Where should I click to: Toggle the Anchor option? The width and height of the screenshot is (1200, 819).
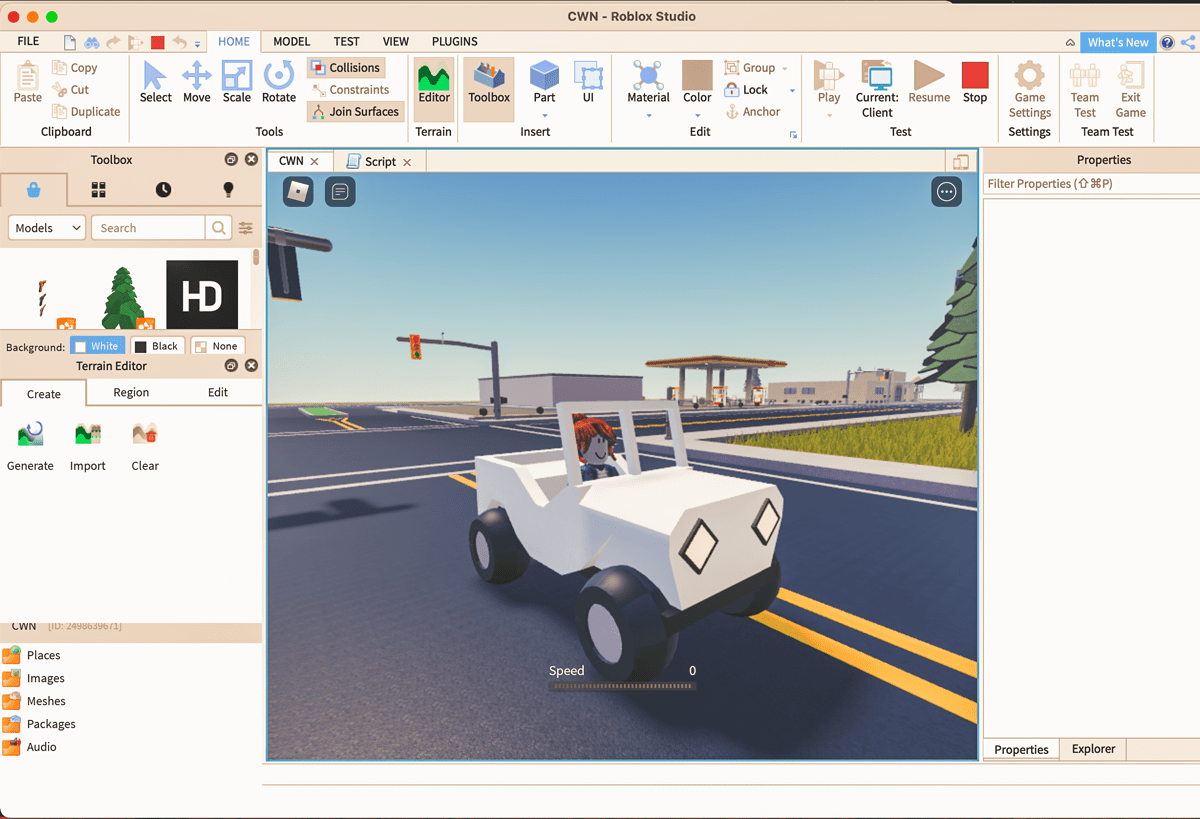tap(753, 112)
